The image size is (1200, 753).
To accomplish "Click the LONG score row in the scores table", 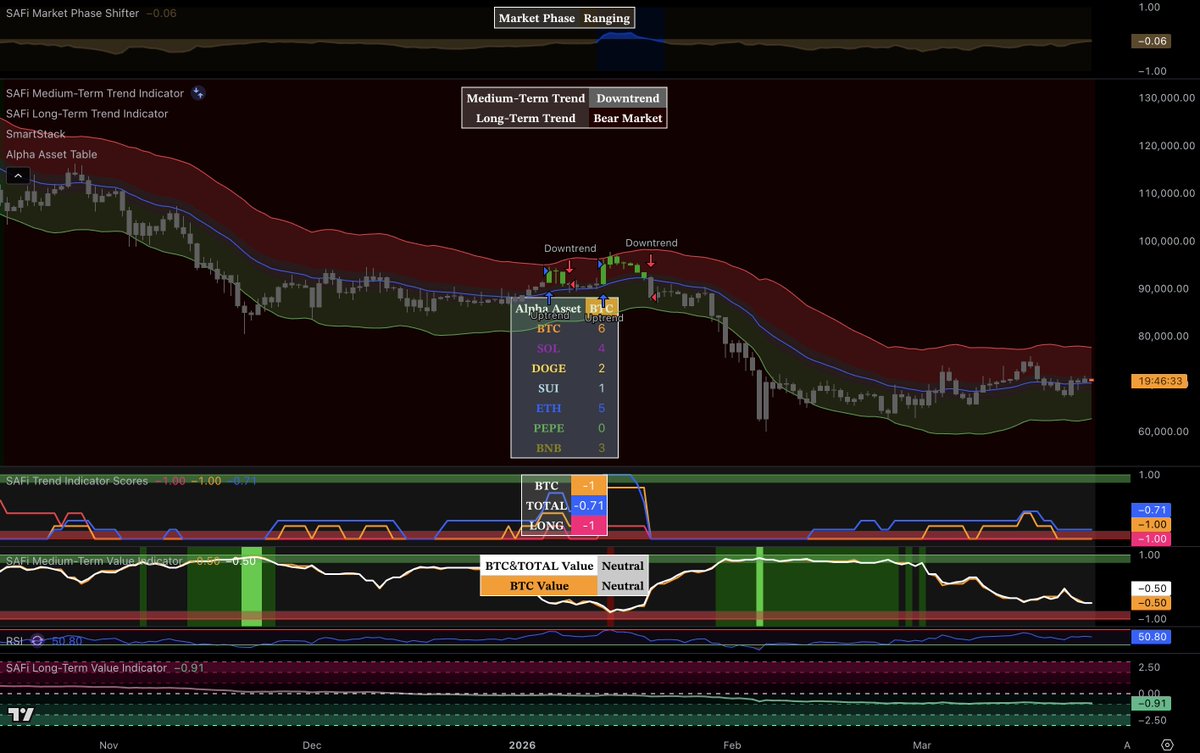I will 564,525.
